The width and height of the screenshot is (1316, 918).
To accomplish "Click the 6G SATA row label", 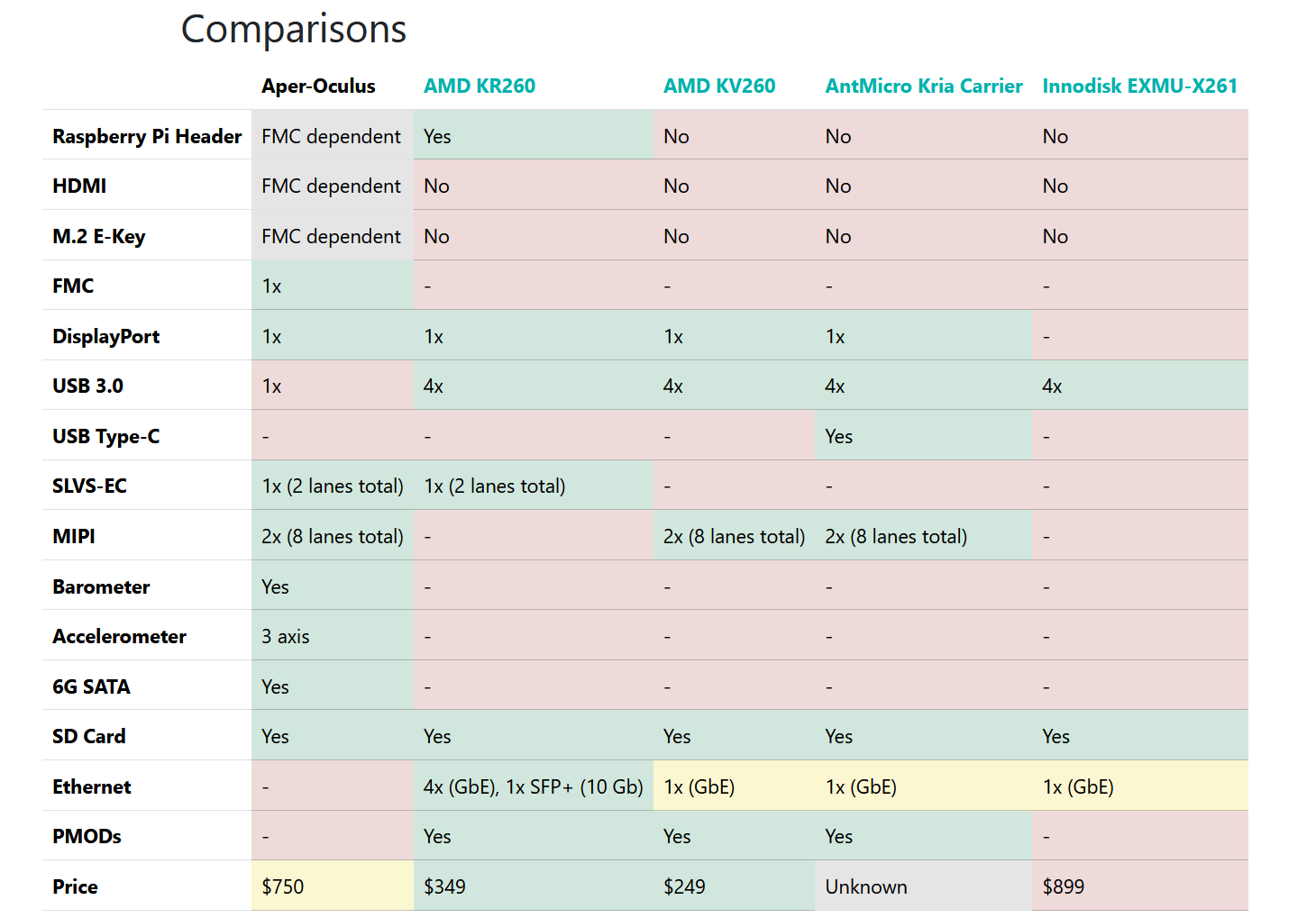I will pos(91,686).
